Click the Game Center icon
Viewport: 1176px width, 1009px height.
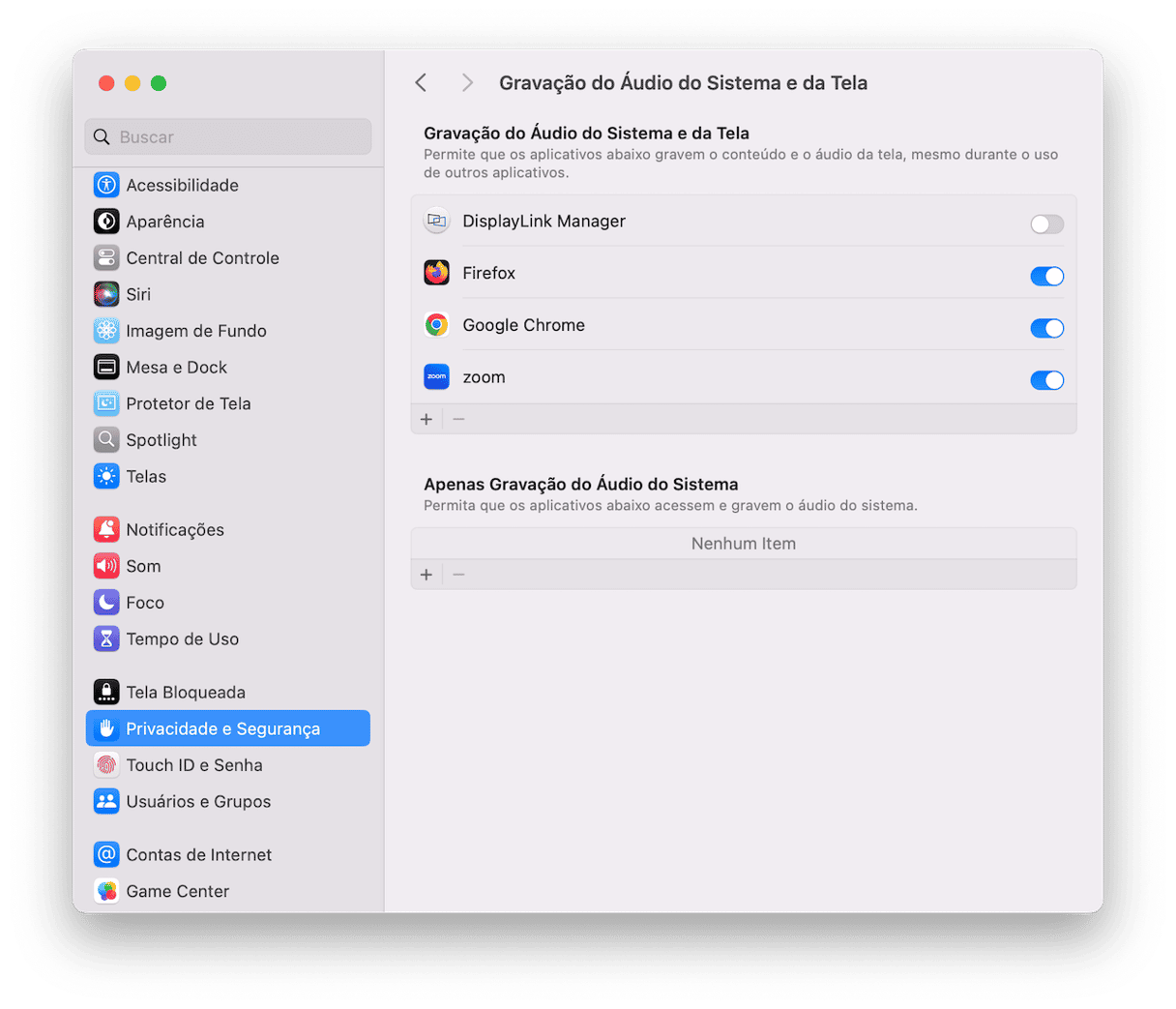[x=106, y=891]
